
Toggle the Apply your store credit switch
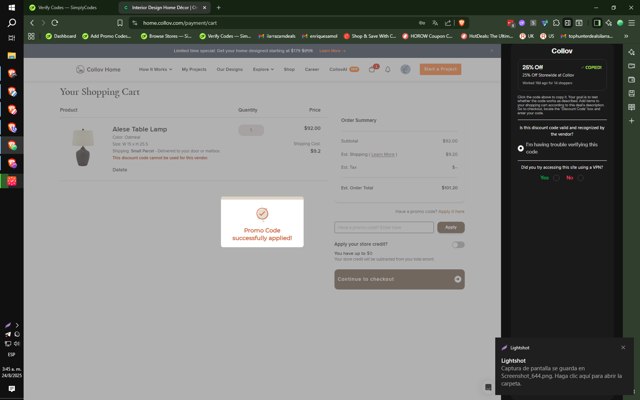click(x=458, y=244)
